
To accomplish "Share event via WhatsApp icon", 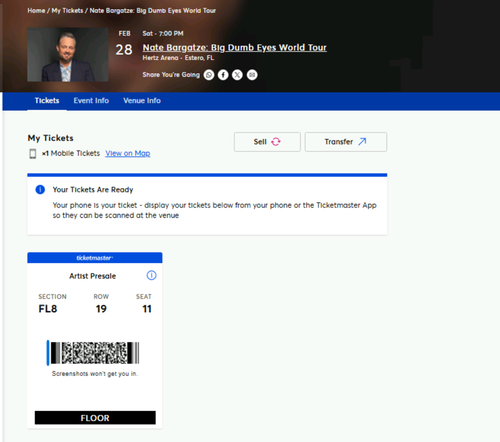I will pyautogui.click(x=209, y=75).
